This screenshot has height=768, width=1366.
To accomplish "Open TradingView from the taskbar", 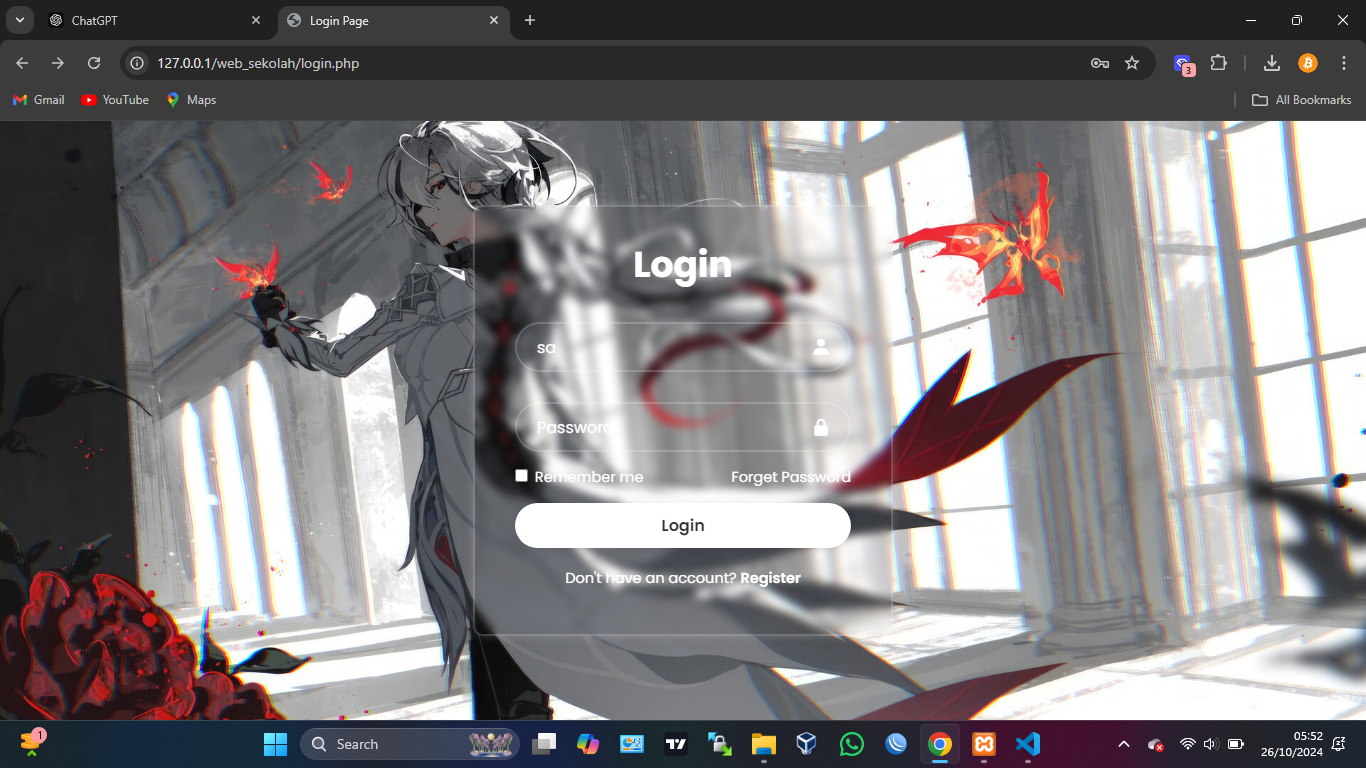I will coord(676,744).
